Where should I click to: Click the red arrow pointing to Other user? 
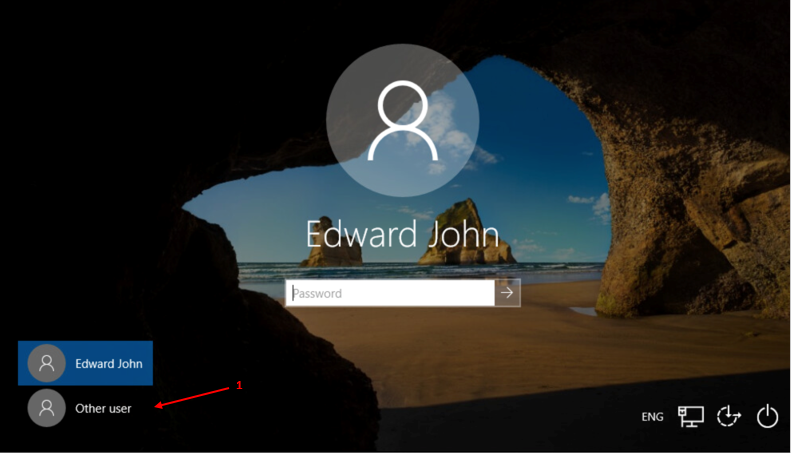pos(195,397)
